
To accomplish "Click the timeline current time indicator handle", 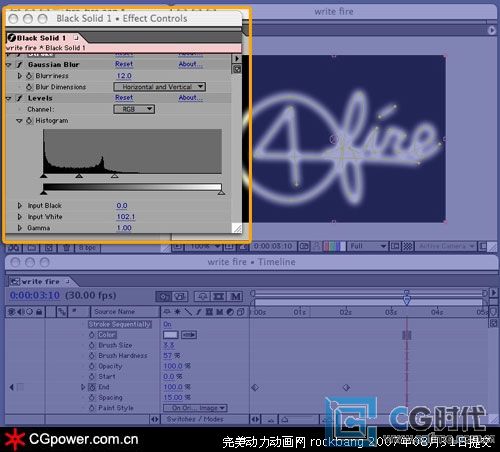I will 406,300.
